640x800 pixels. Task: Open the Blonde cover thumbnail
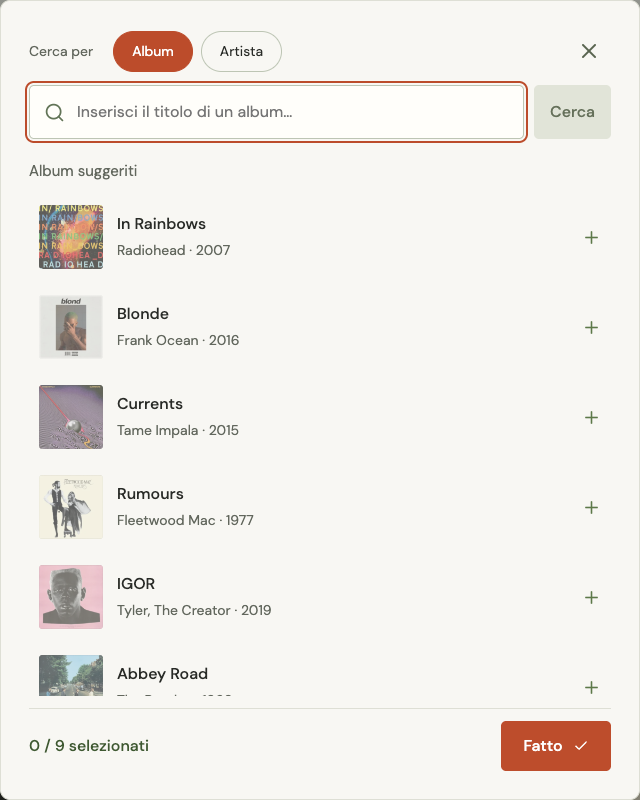(71, 327)
